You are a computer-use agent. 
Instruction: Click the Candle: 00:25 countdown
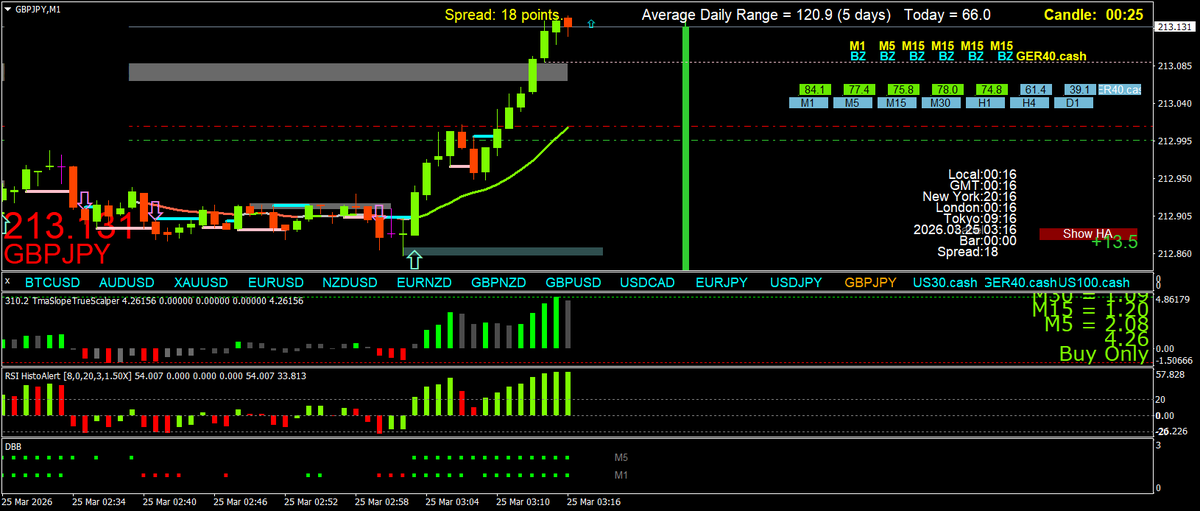click(1093, 15)
